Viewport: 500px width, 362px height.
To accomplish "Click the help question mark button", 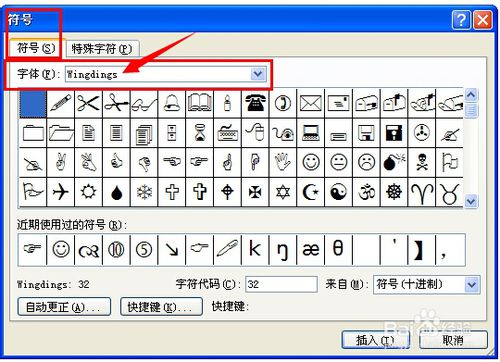I will tap(461, 20).
